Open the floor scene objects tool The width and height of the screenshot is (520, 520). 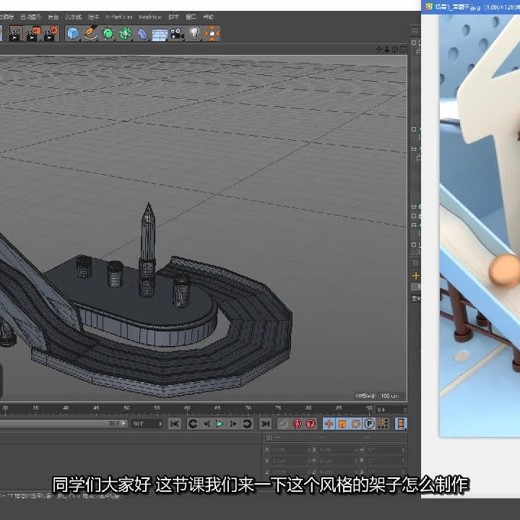click(159, 34)
